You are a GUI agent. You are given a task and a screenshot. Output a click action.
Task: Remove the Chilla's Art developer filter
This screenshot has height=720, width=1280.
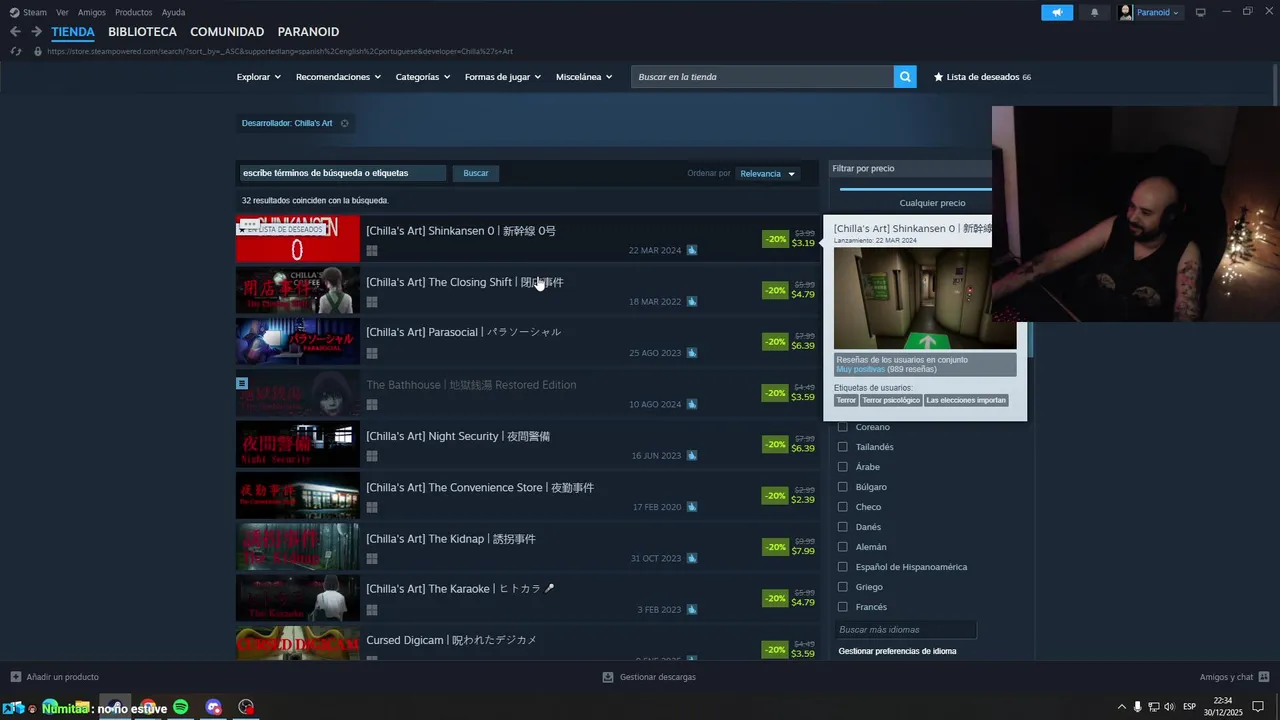344,123
